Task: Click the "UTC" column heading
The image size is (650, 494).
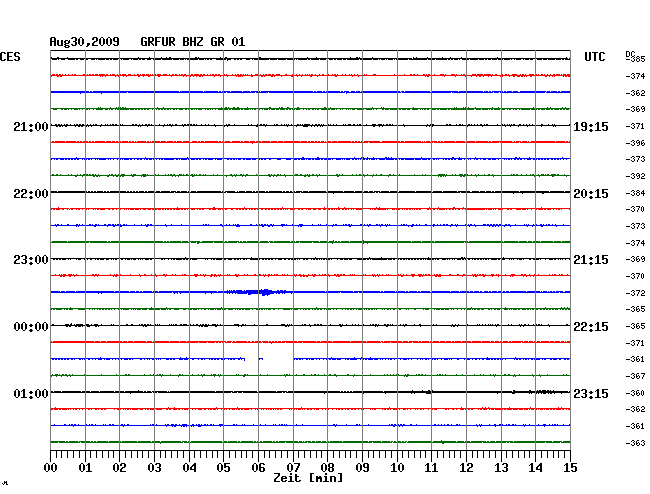Action: pyautogui.click(x=594, y=57)
